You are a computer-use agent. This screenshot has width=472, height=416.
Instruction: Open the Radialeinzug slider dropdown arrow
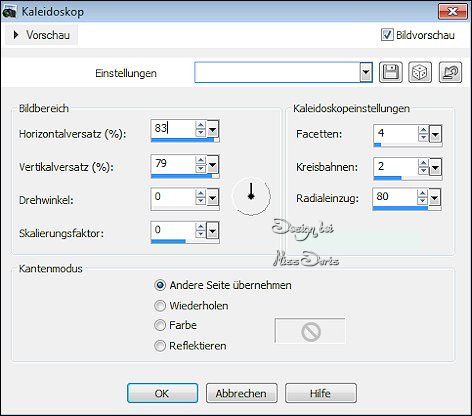point(434,198)
